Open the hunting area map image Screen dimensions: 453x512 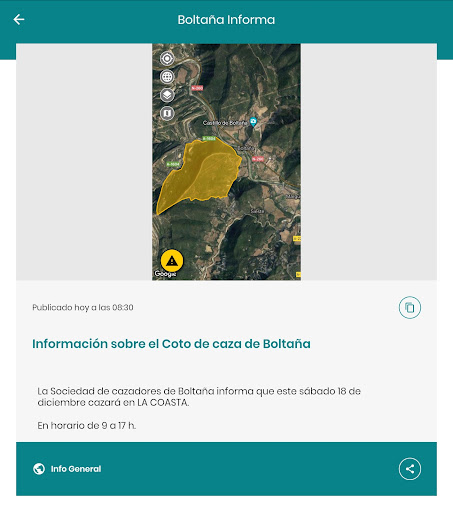226,162
